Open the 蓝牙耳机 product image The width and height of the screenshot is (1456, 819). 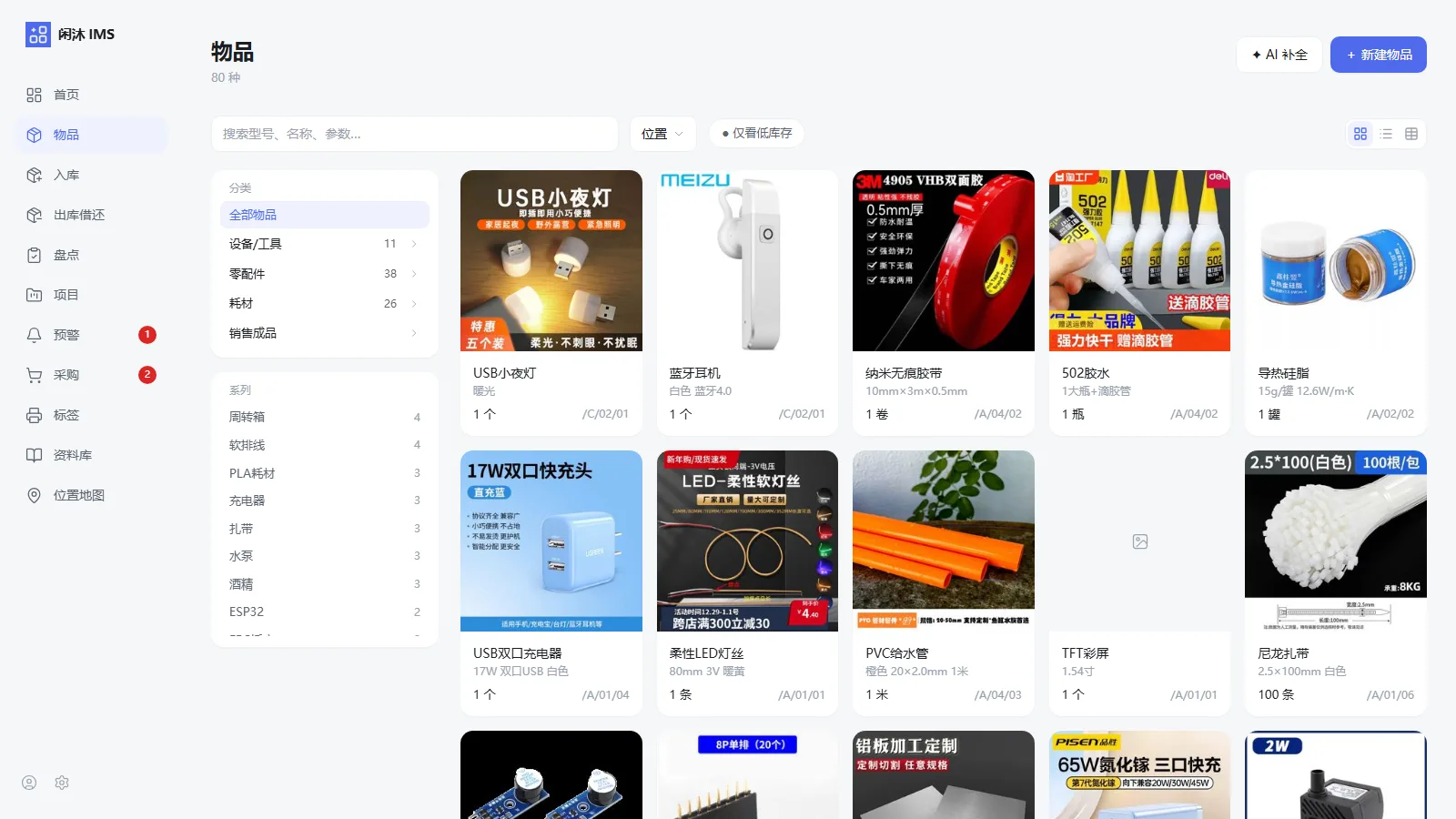[748, 260]
